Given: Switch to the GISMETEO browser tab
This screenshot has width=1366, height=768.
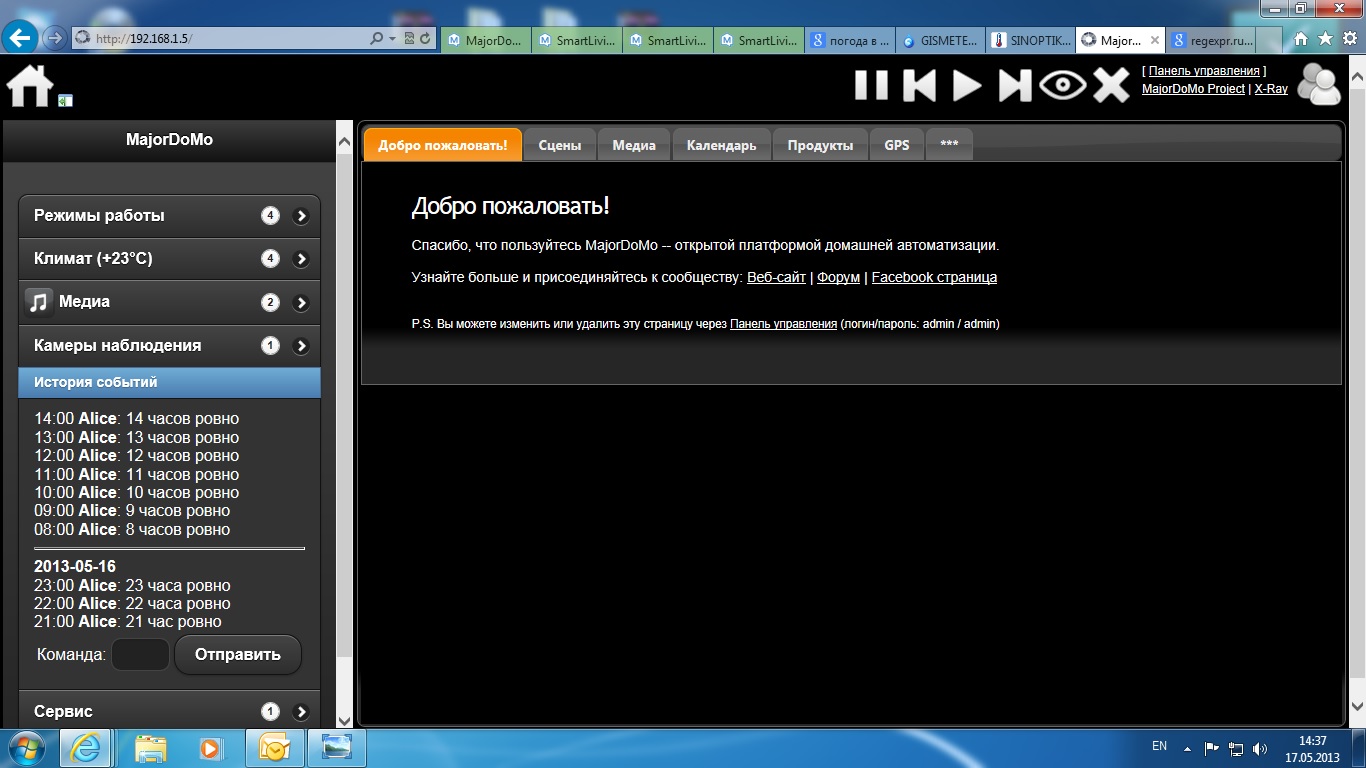Looking at the screenshot, I should [939, 40].
